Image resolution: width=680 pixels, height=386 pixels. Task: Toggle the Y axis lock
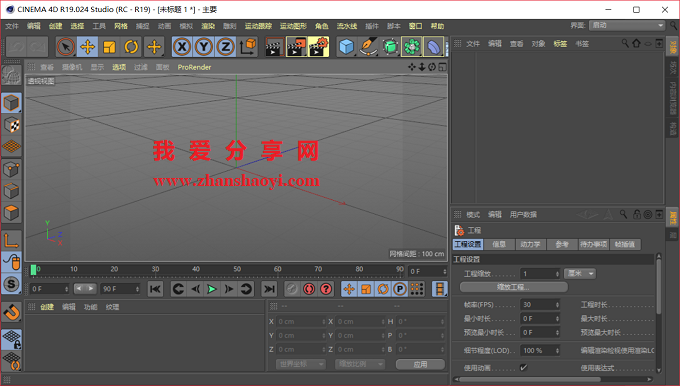(x=204, y=47)
